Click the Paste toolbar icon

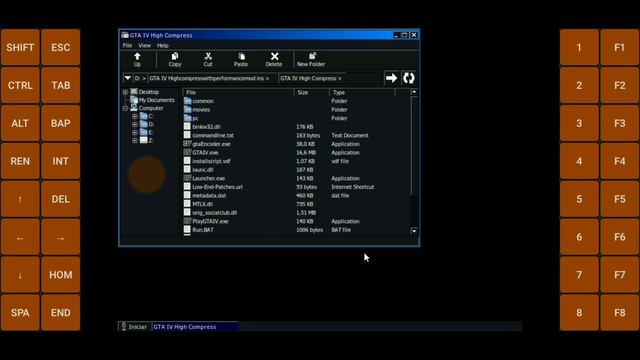241,60
